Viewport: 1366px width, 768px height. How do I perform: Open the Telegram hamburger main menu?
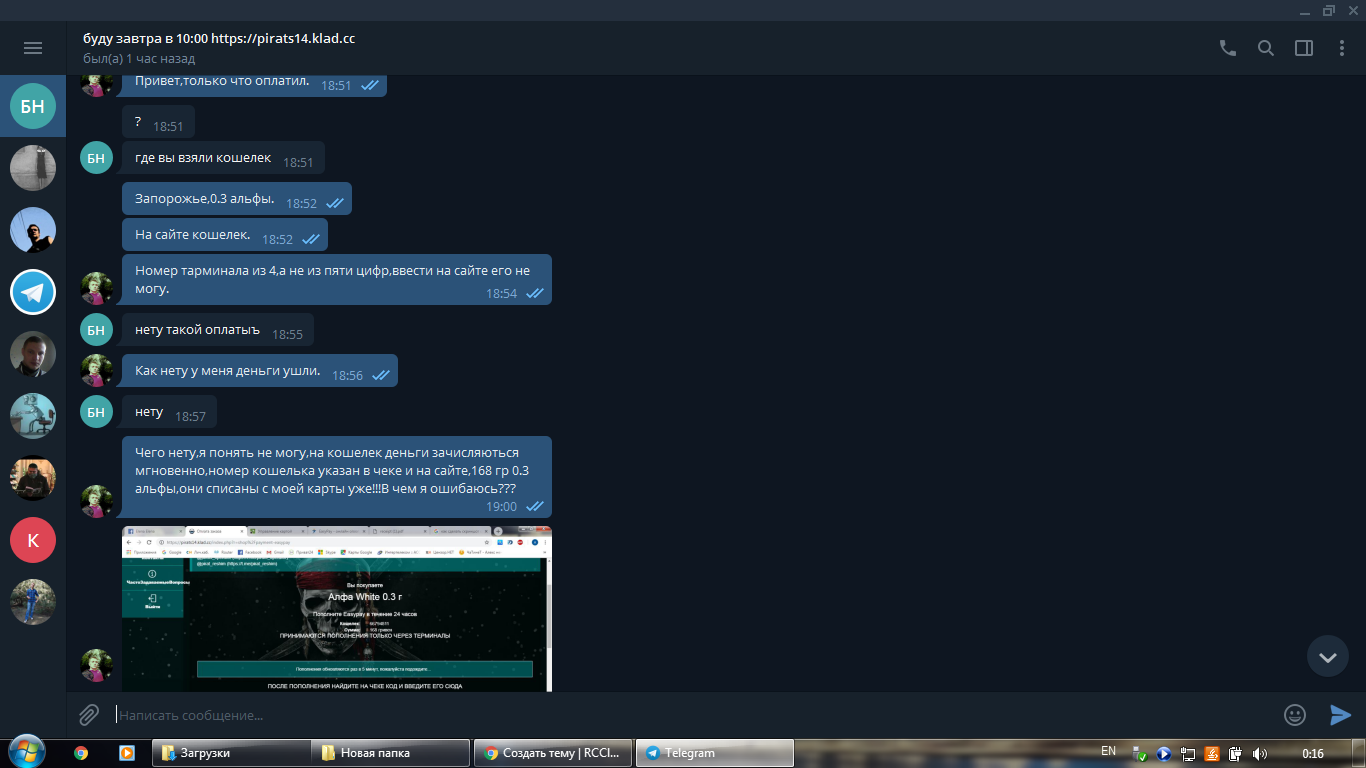coord(33,48)
